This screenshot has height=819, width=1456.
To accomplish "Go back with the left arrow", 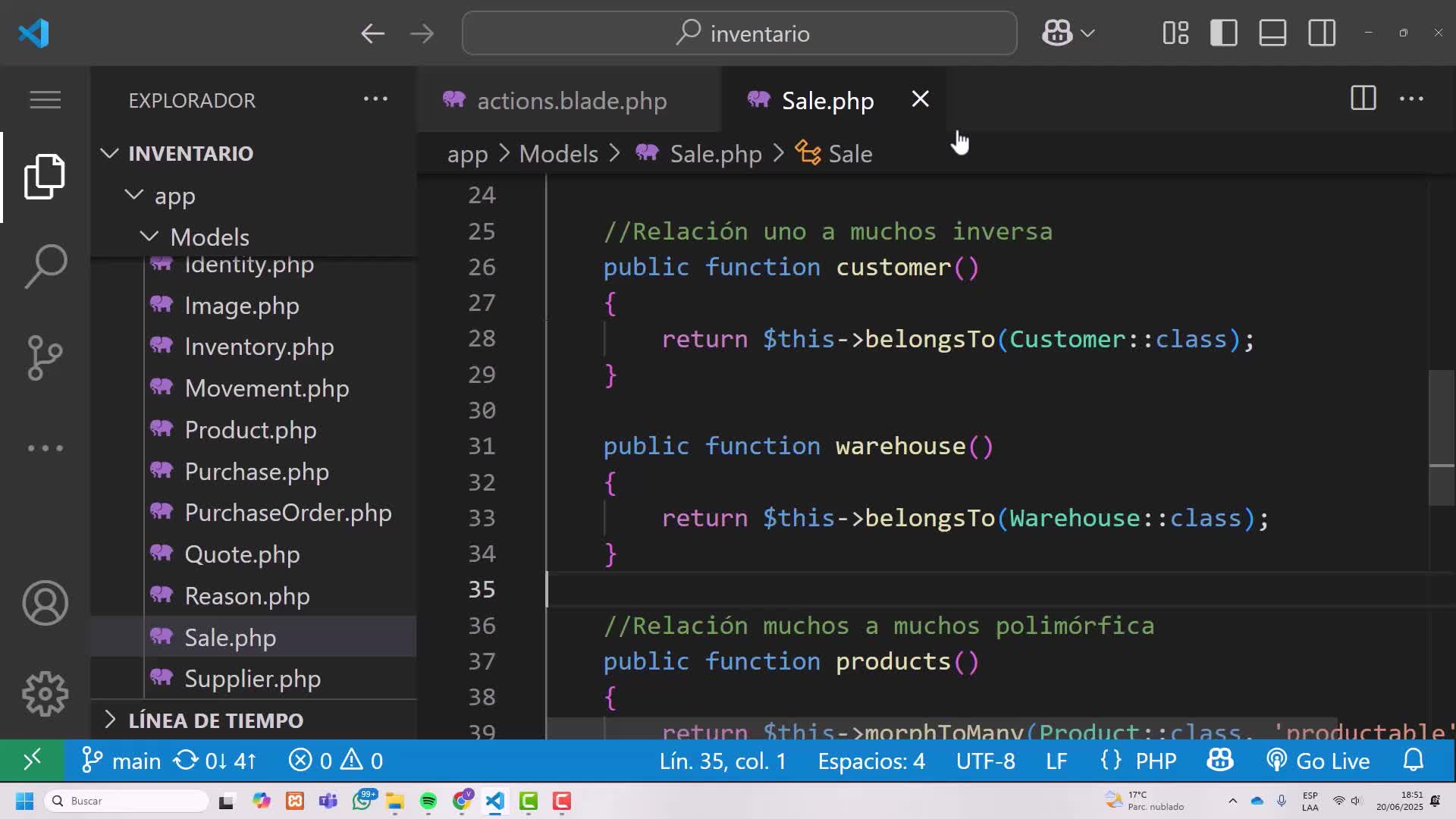I will pyautogui.click(x=372, y=33).
